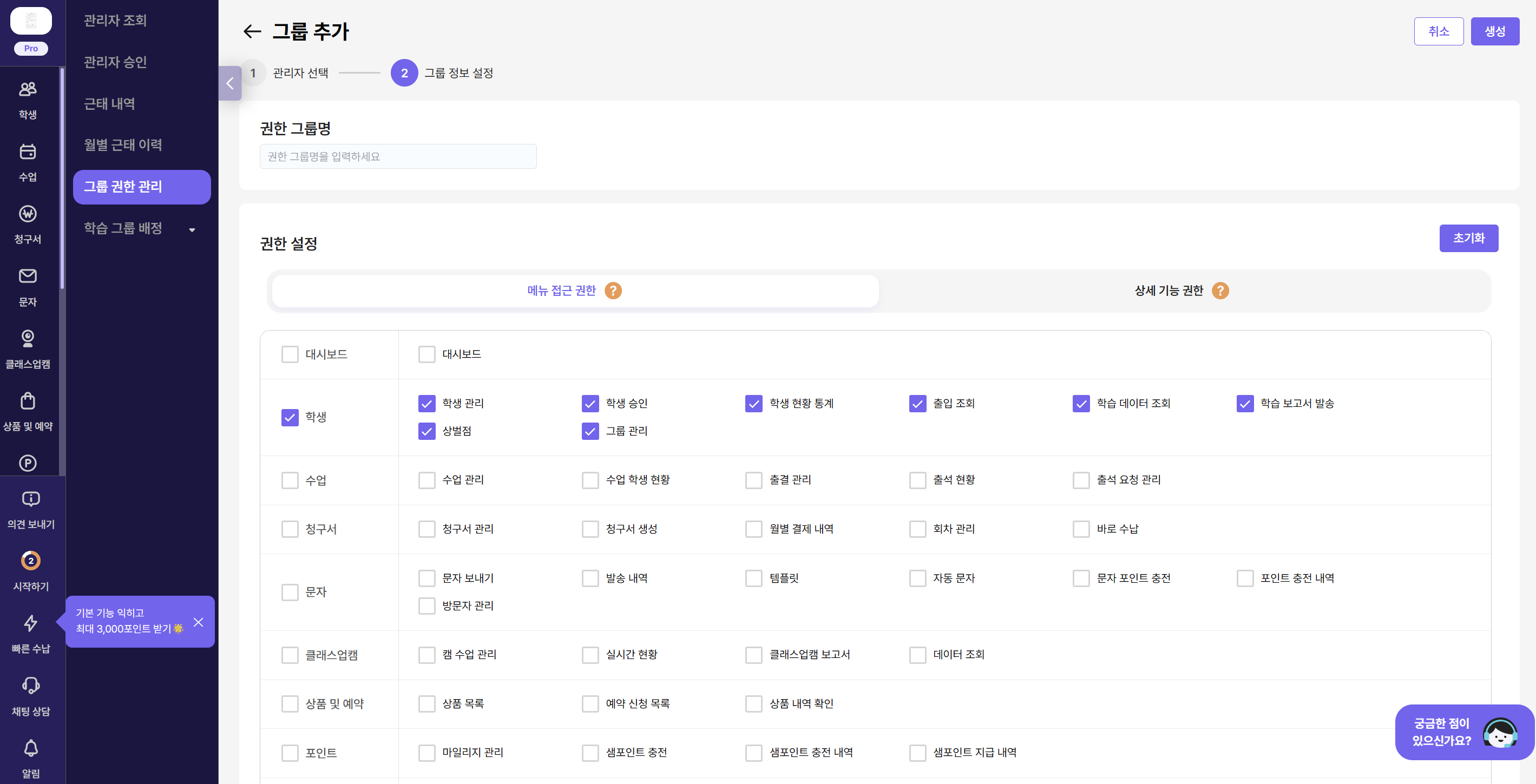The height and width of the screenshot is (784, 1536).
Task: Click the 알림 bell icon
Action: click(30, 748)
